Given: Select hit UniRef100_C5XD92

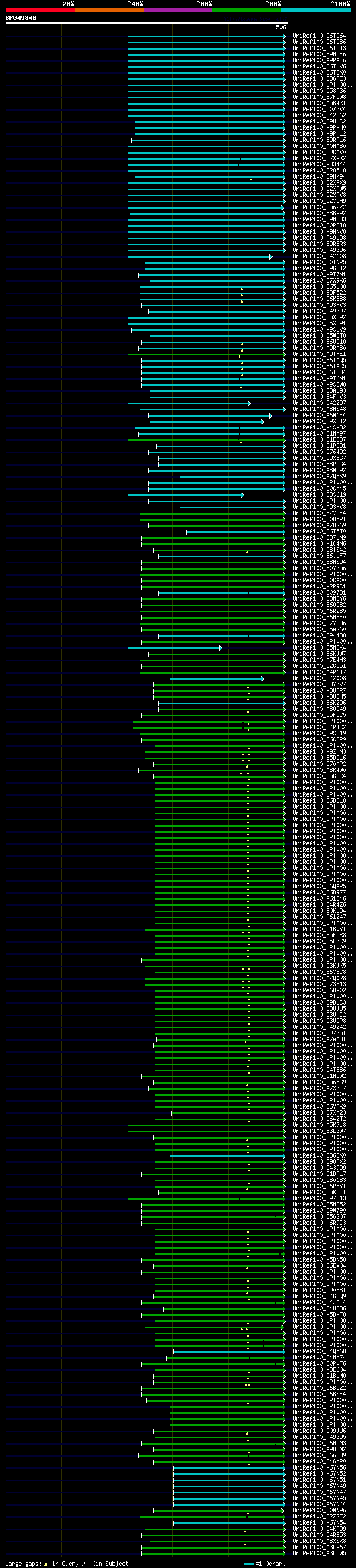Looking at the screenshot, I should click(x=319, y=317).
